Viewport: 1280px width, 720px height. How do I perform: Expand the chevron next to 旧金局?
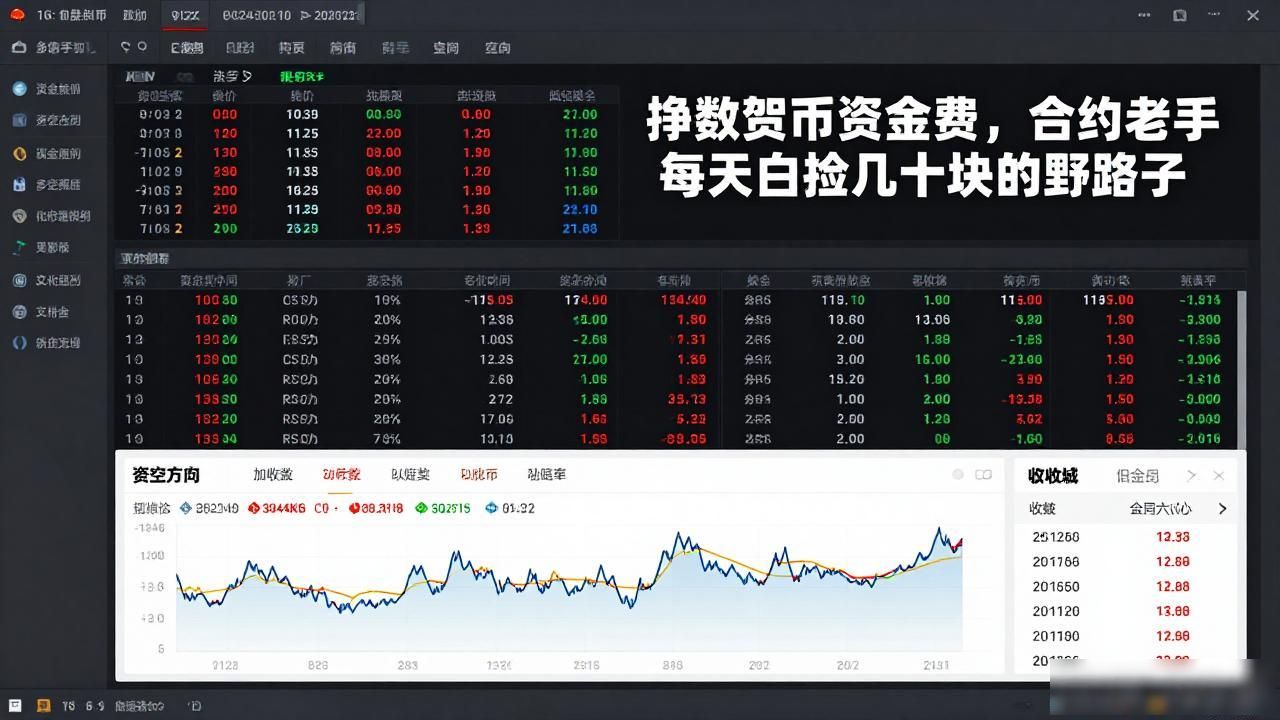(1191, 476)
